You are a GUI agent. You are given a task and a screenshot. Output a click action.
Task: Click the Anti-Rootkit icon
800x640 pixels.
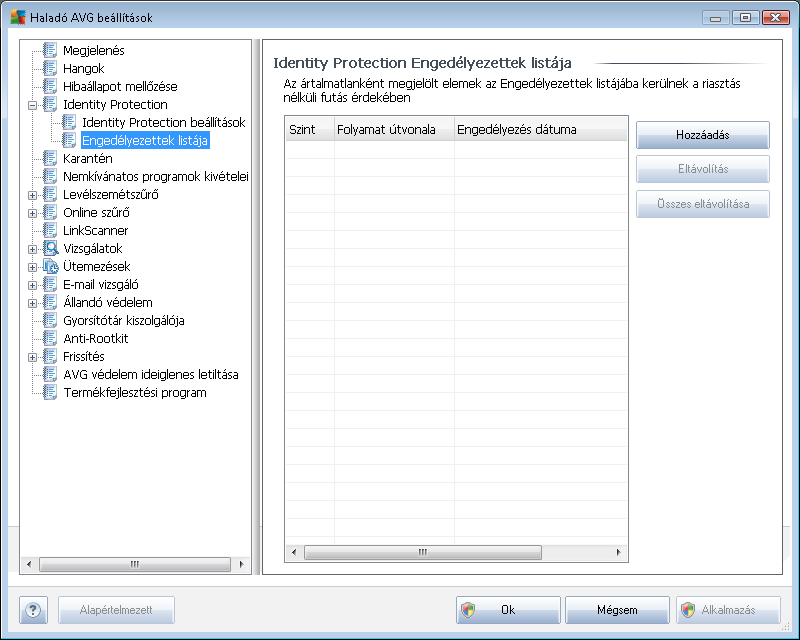click(x=50, y=338)
